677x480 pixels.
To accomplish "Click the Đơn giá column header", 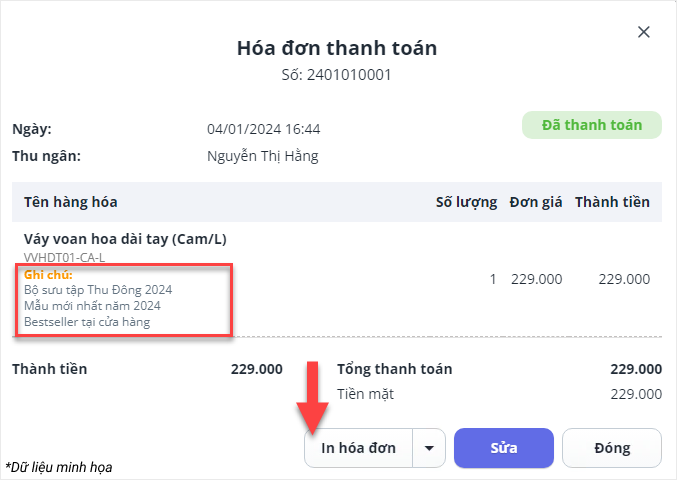I will pyautogui.click(x=537, y=202).
